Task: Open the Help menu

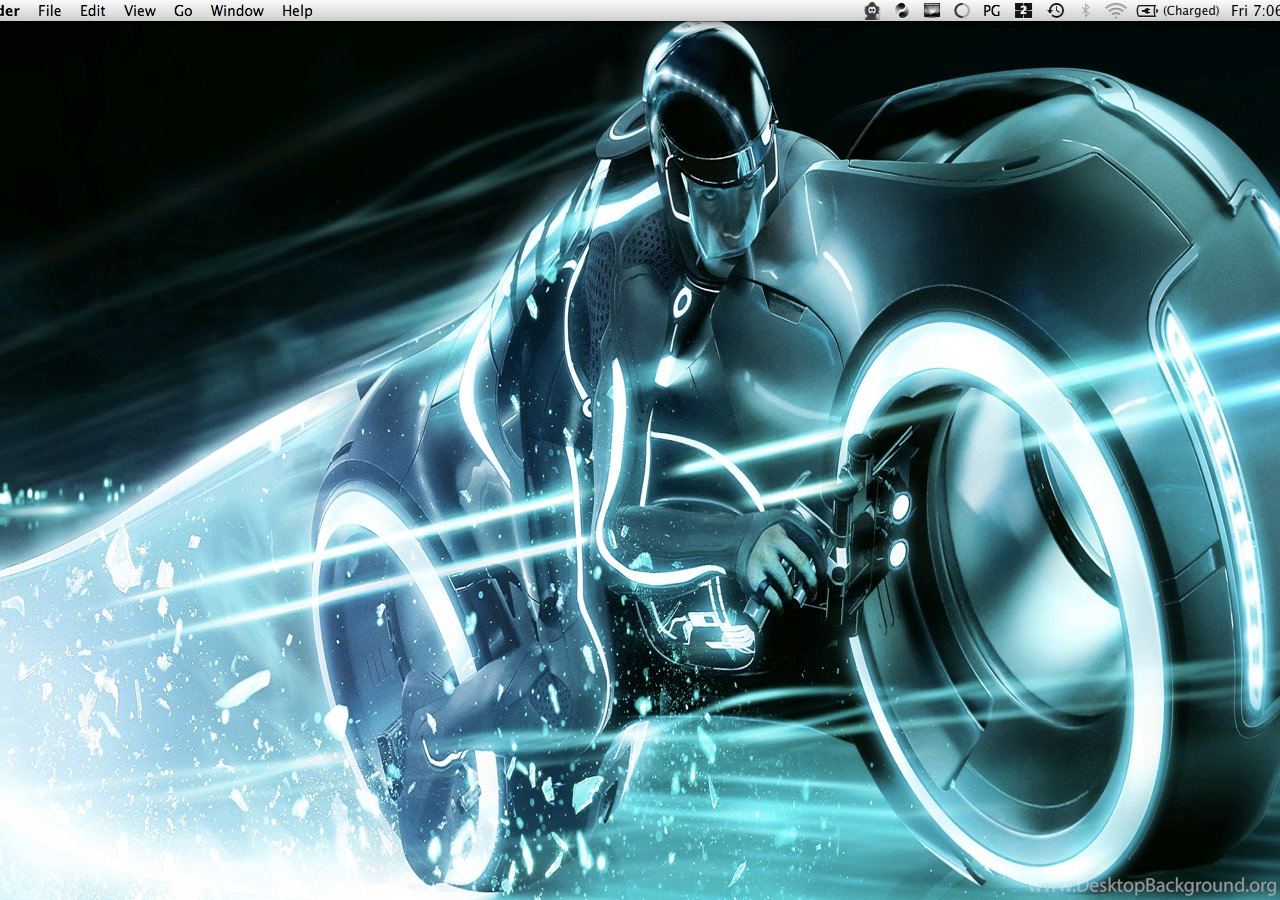Action: (x=297, y=11)
